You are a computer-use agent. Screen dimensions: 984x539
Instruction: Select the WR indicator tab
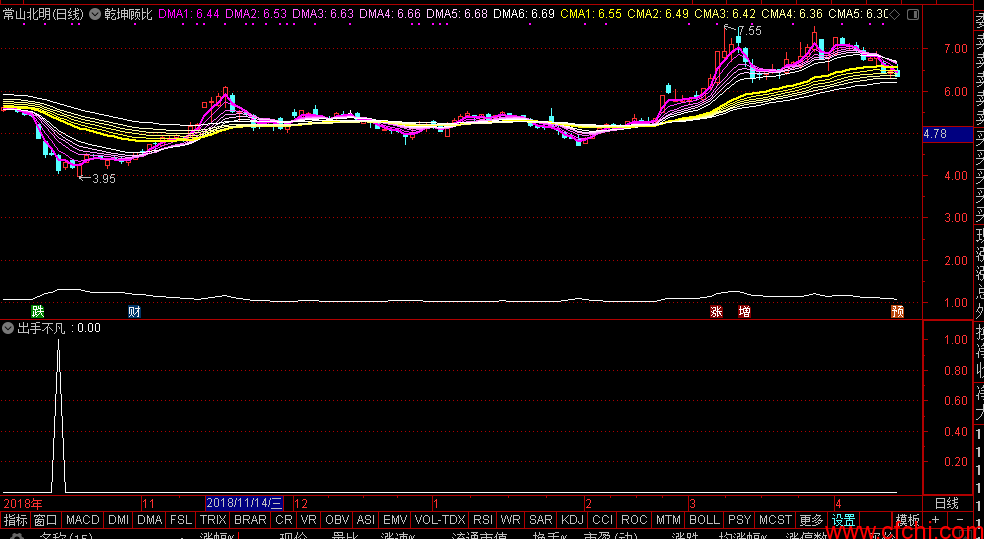(511, 520)
